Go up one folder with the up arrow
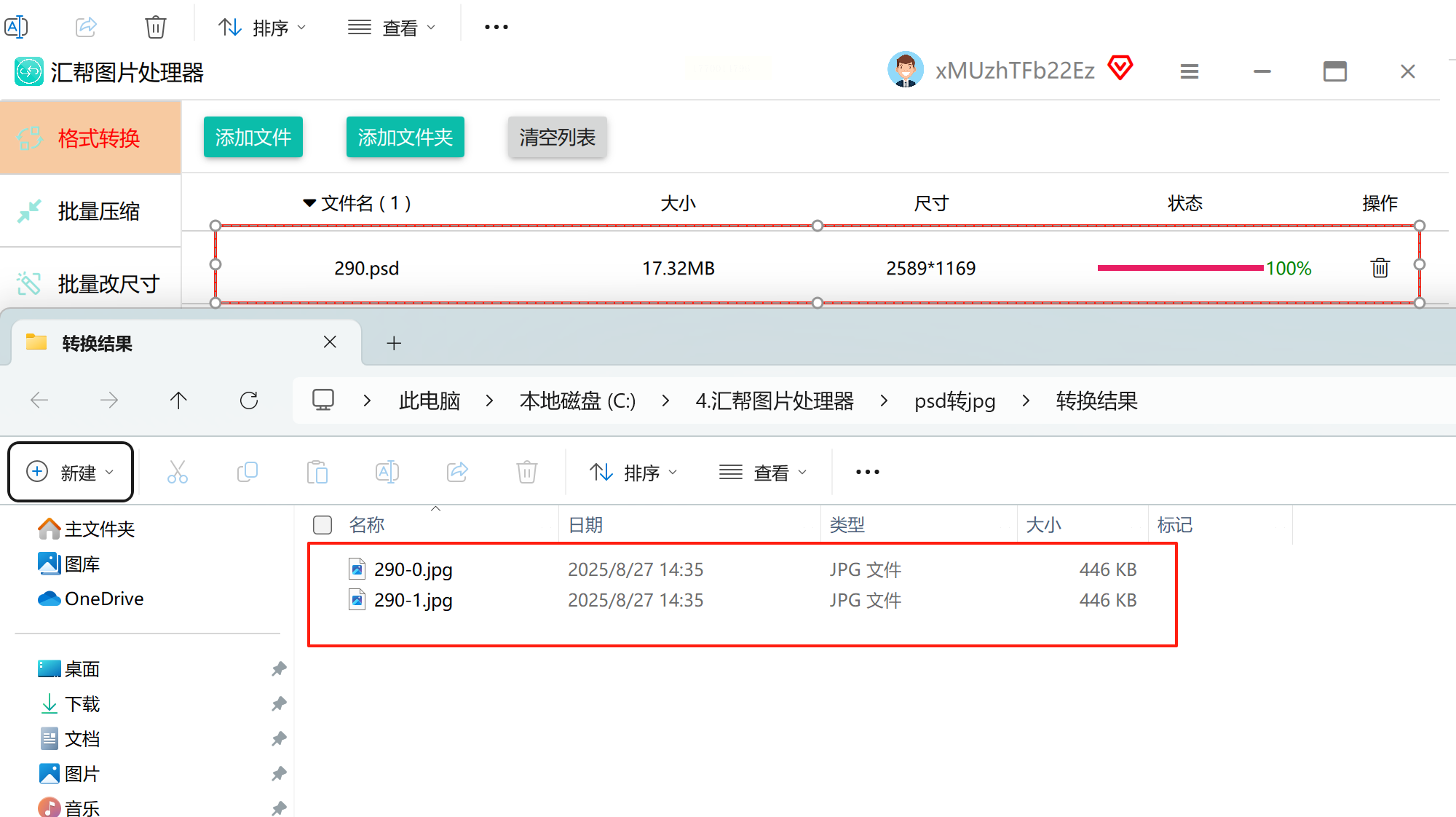This screenshot has height=817, width=1456. pyautogui.click(x=178, y=400)
